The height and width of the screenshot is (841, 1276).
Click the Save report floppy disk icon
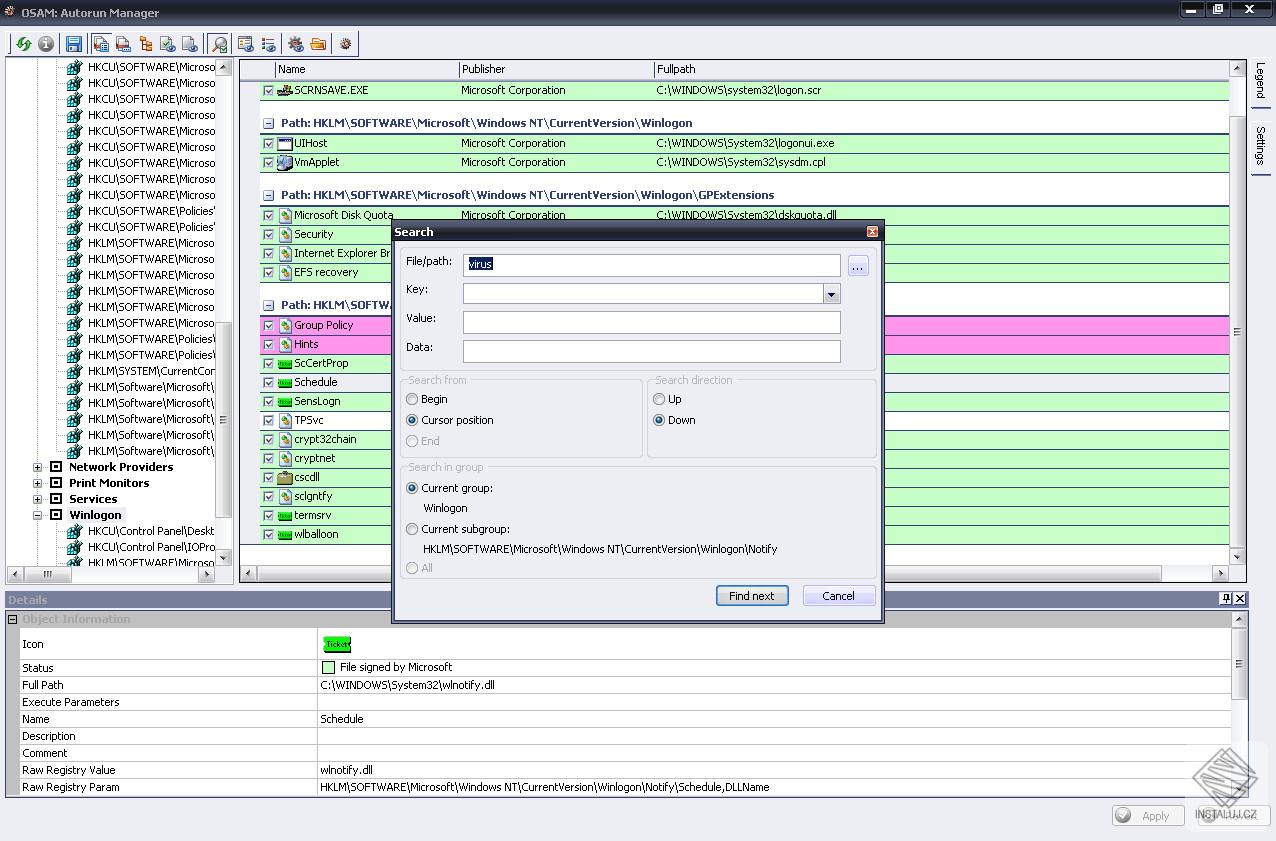click(x=74, y=43)
